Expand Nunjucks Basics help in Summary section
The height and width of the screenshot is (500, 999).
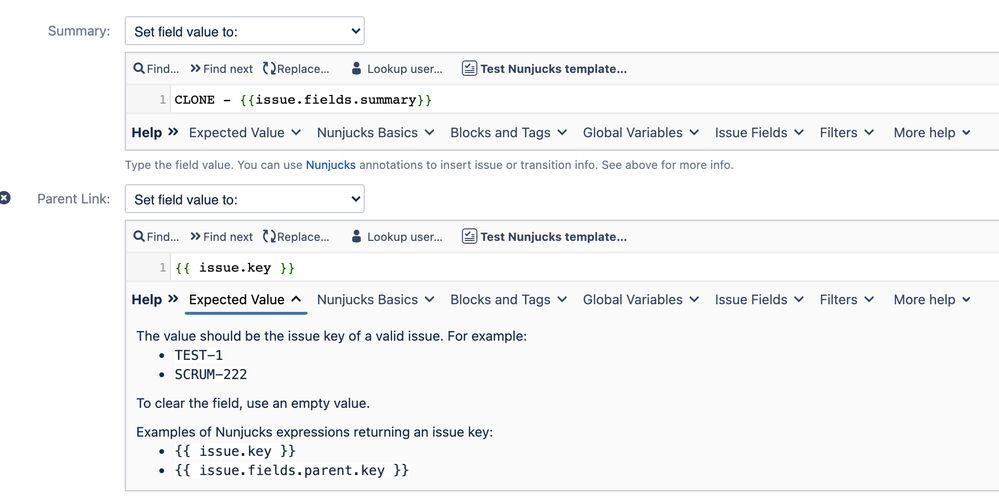click(375, 132)
